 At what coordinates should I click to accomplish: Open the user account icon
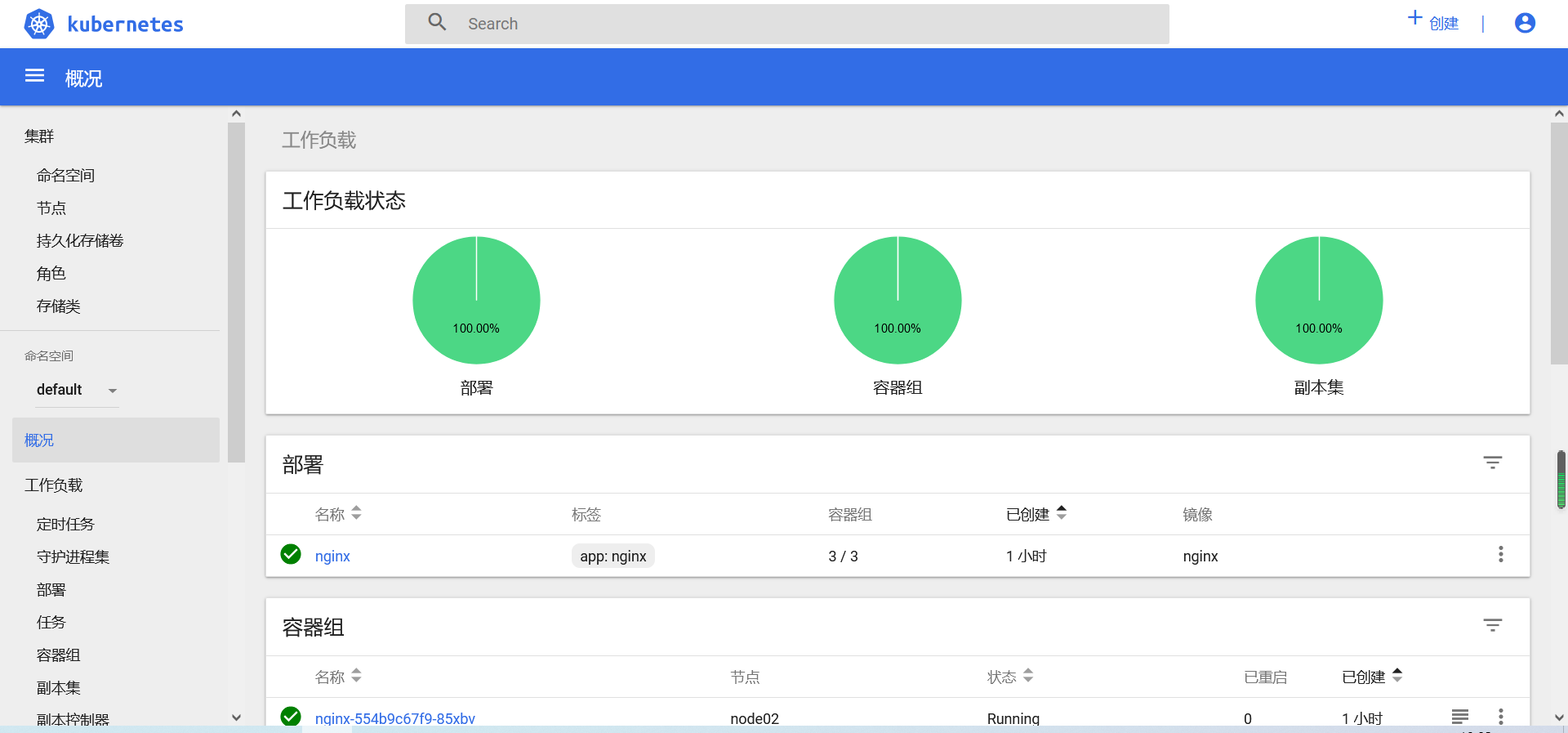point(1525,23)
